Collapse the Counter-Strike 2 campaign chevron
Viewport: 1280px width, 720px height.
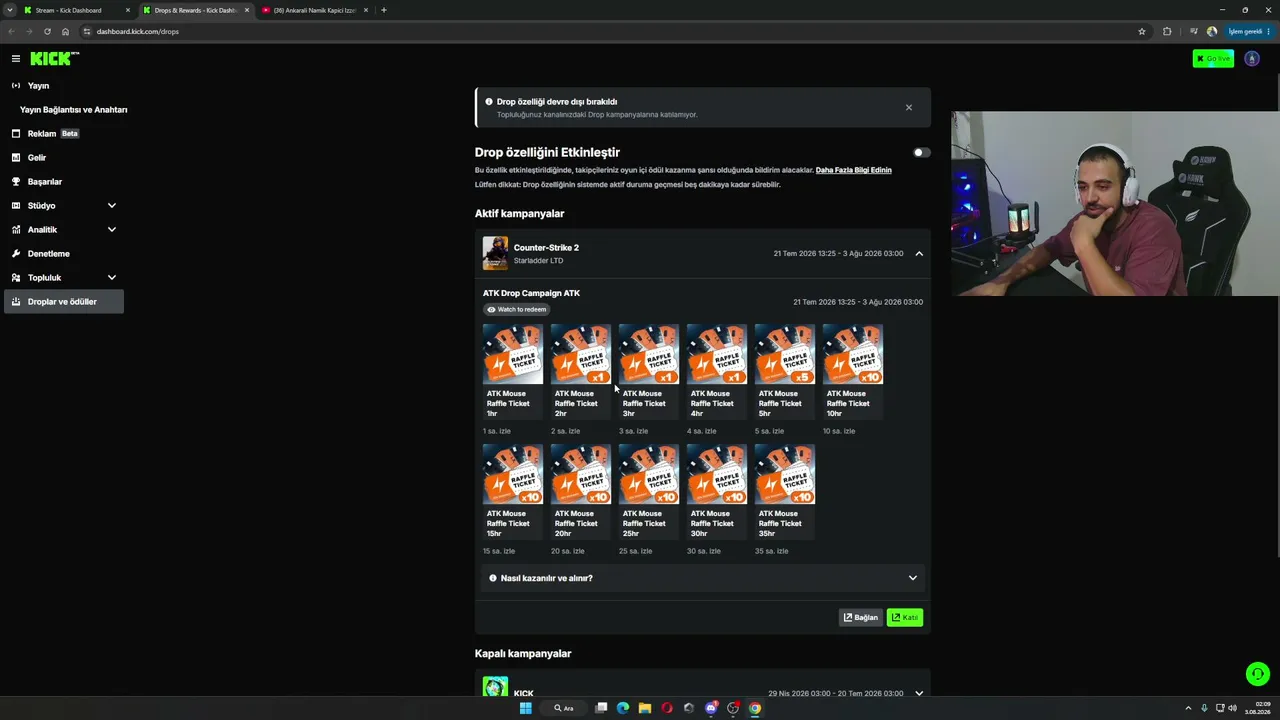click(x=919, y=254)
